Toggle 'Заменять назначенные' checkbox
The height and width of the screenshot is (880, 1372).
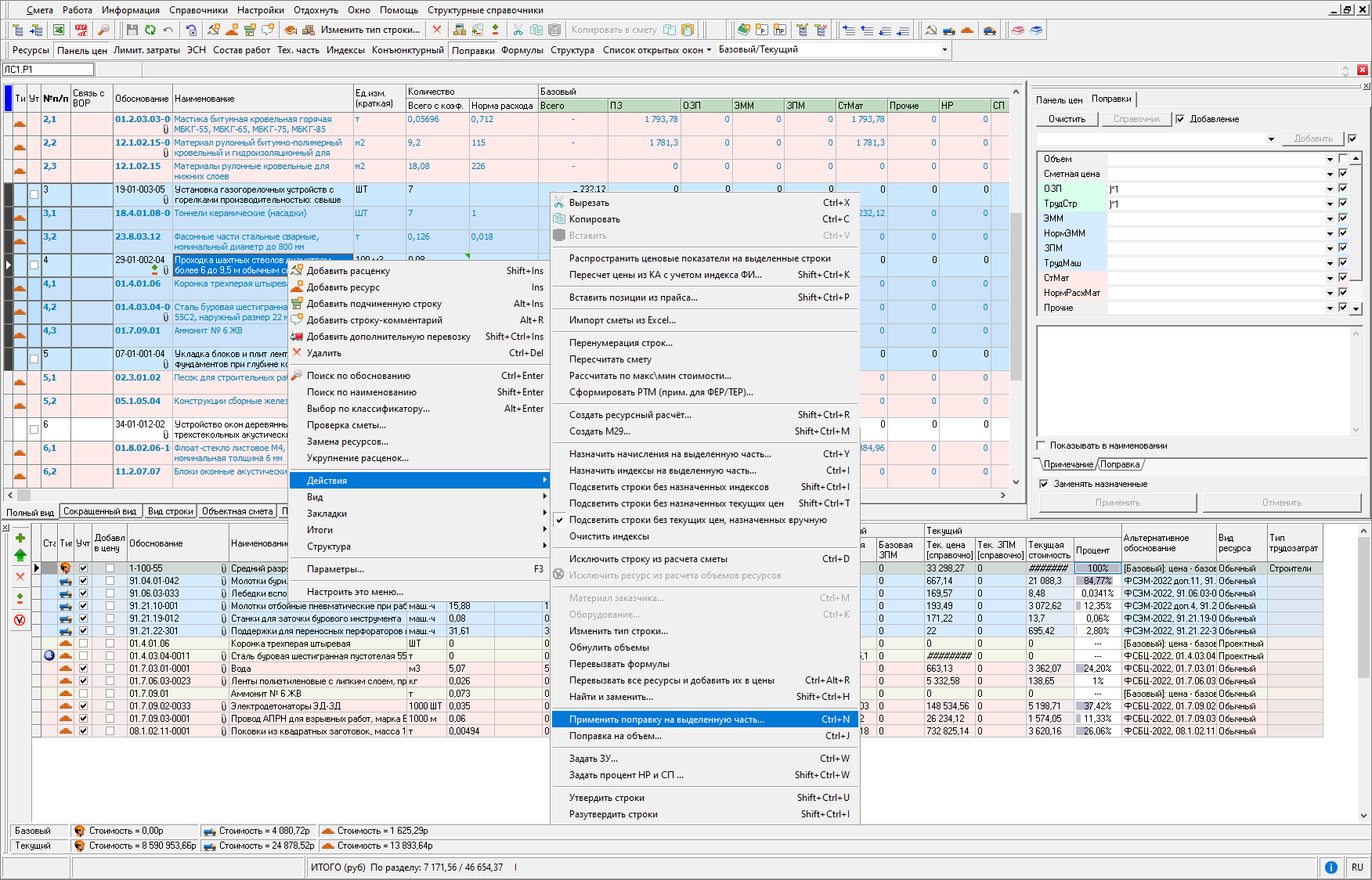pyautogui.click(x=1044, y=484)
